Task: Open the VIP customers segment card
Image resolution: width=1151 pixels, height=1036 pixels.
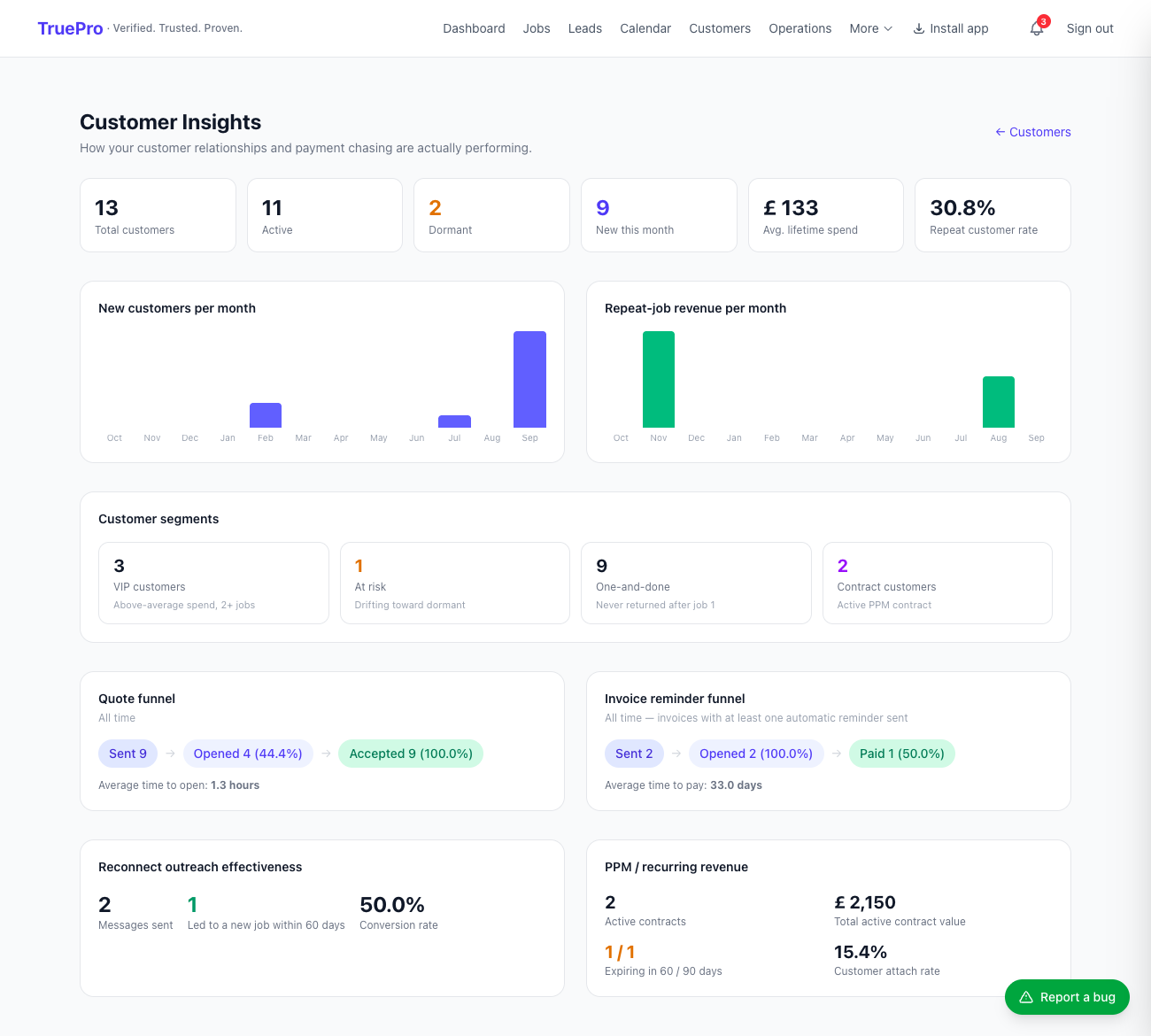Action: 213,583
